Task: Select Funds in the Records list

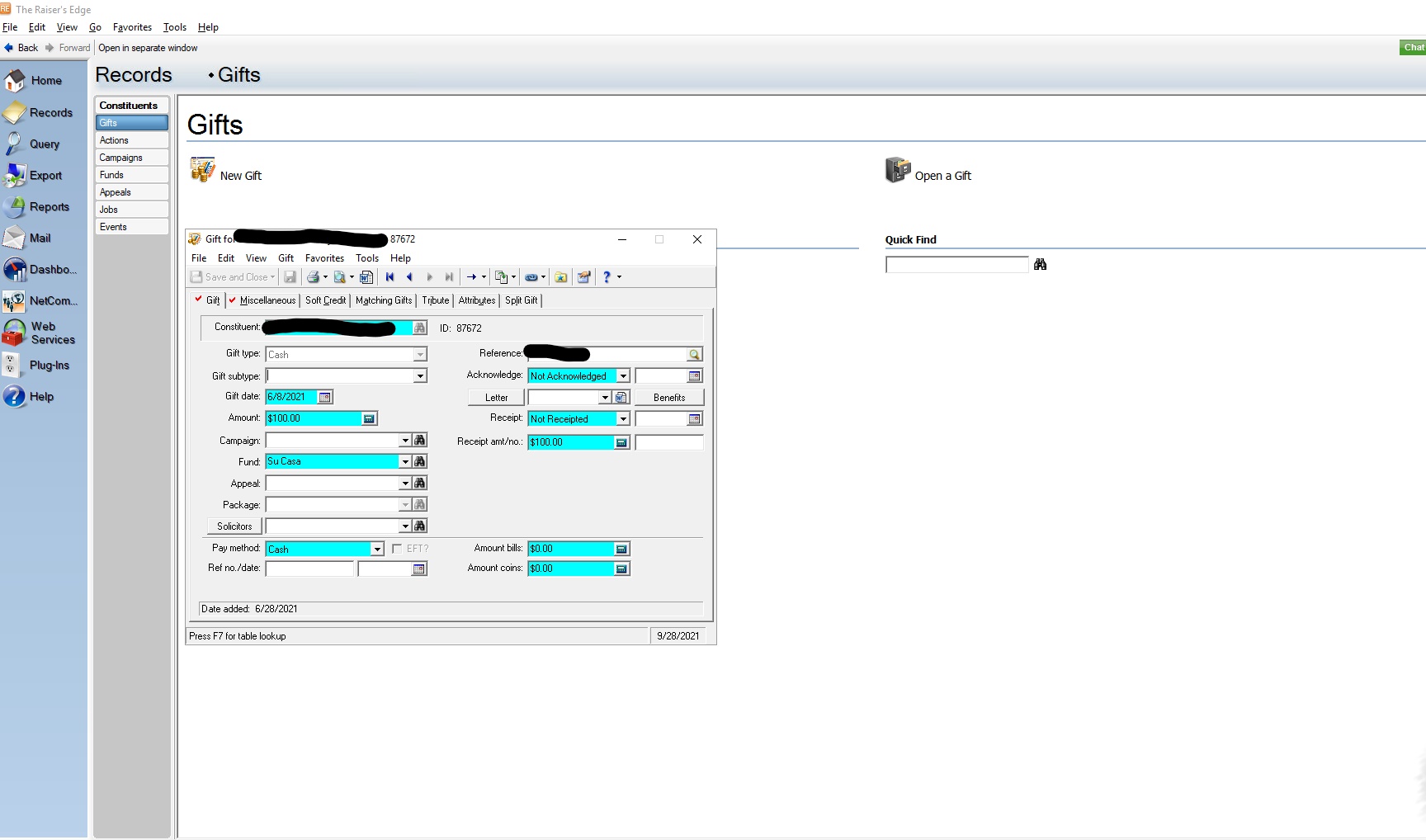Action: point(132,175)
